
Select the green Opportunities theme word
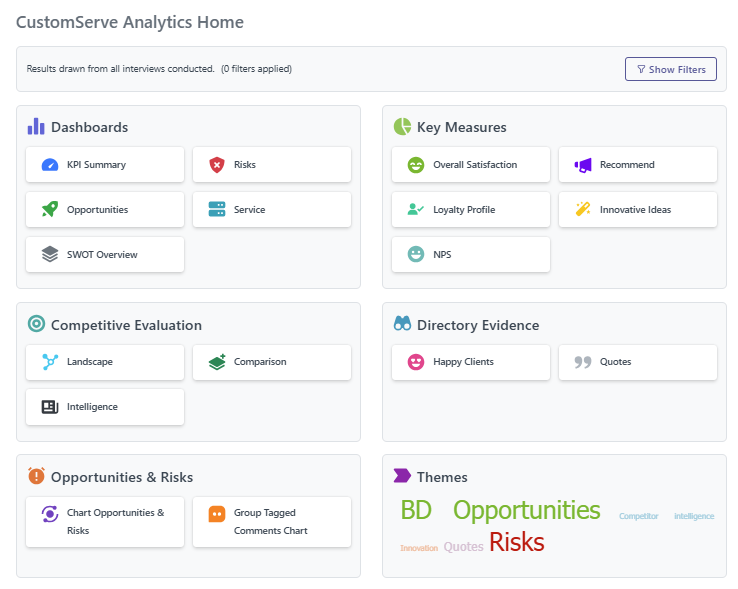[527, 510]
